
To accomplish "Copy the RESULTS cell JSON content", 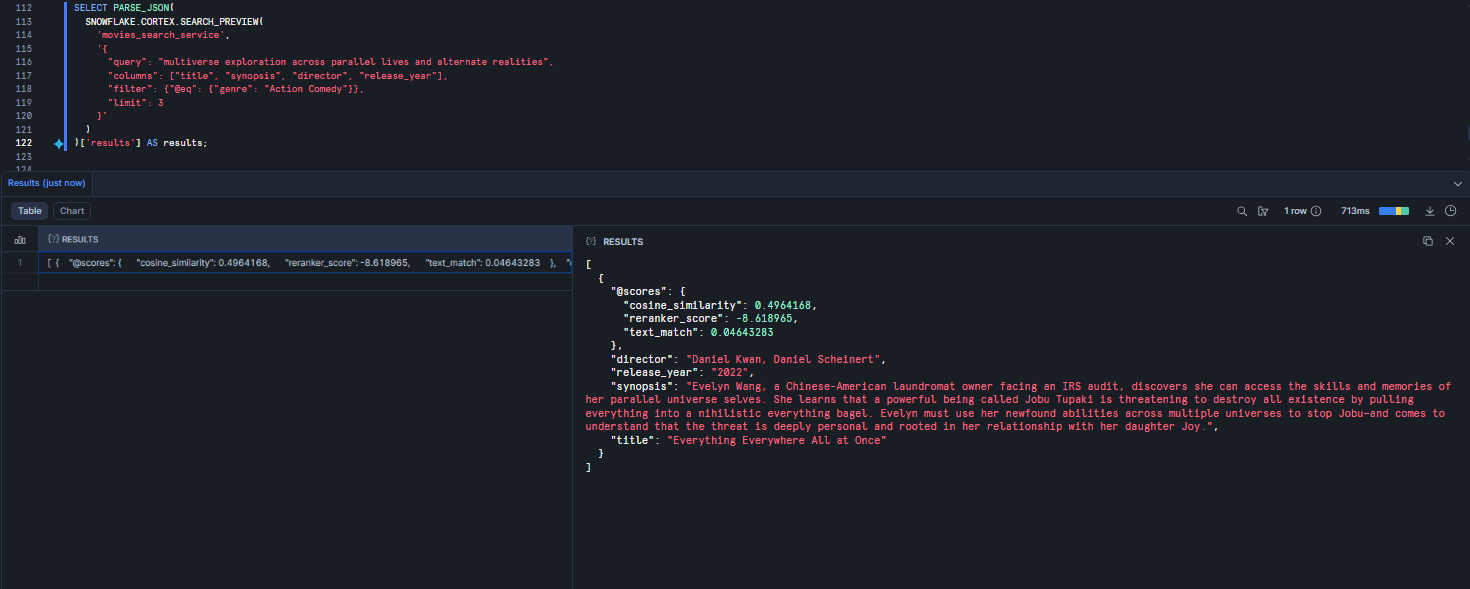I will [1428, 241].
